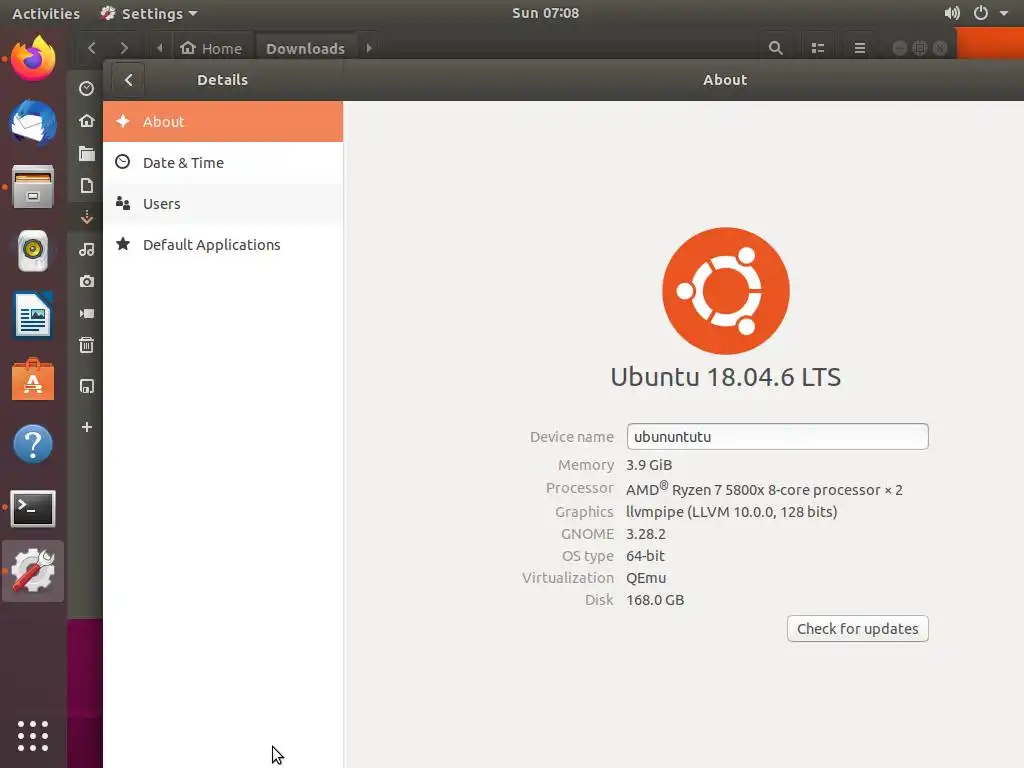1024x768 pixels.
Task: Select the QEmu virtualization value
Action: point(646,578)
